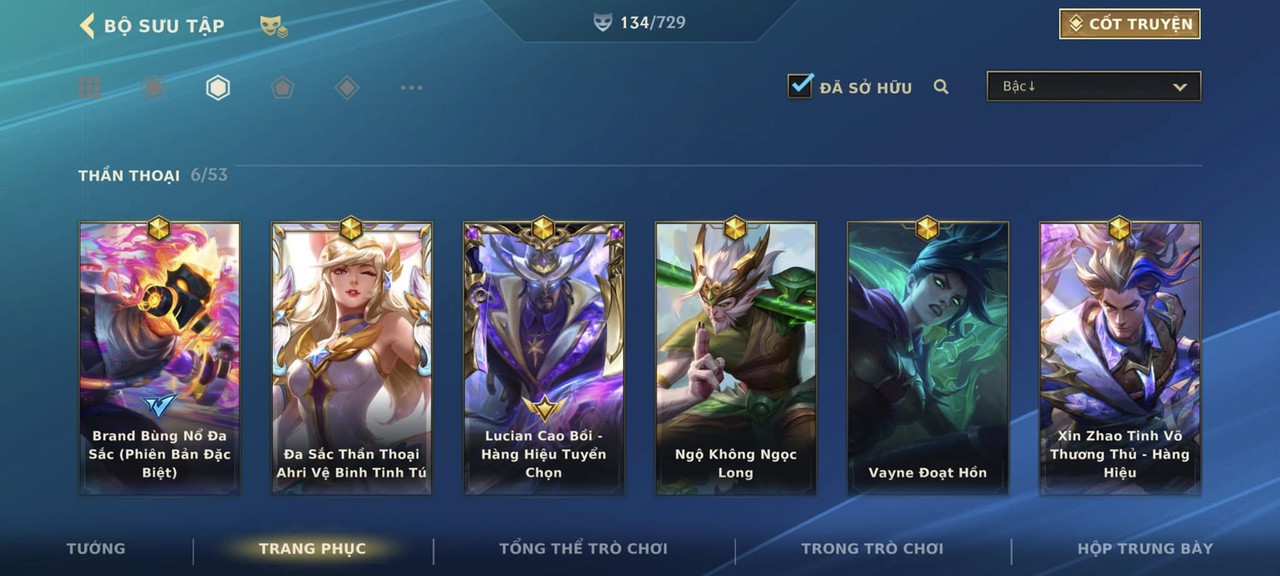
Task: Select the grid all-tiers filter icon
Action: coord(89,88)
